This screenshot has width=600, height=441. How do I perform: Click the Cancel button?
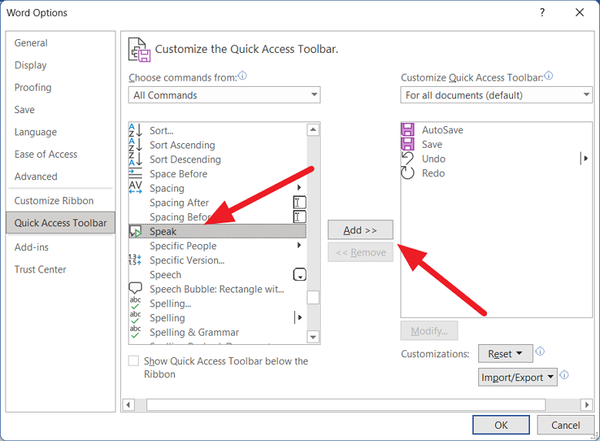(566, 425)
